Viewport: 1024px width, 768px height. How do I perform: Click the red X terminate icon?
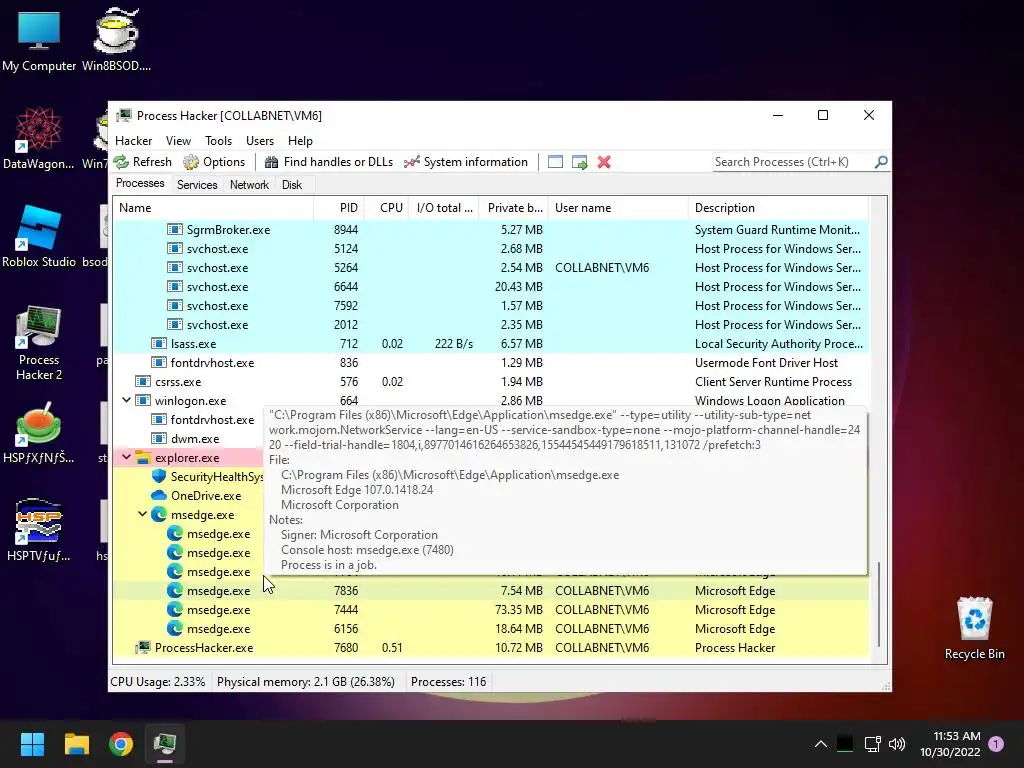[604, 162]
